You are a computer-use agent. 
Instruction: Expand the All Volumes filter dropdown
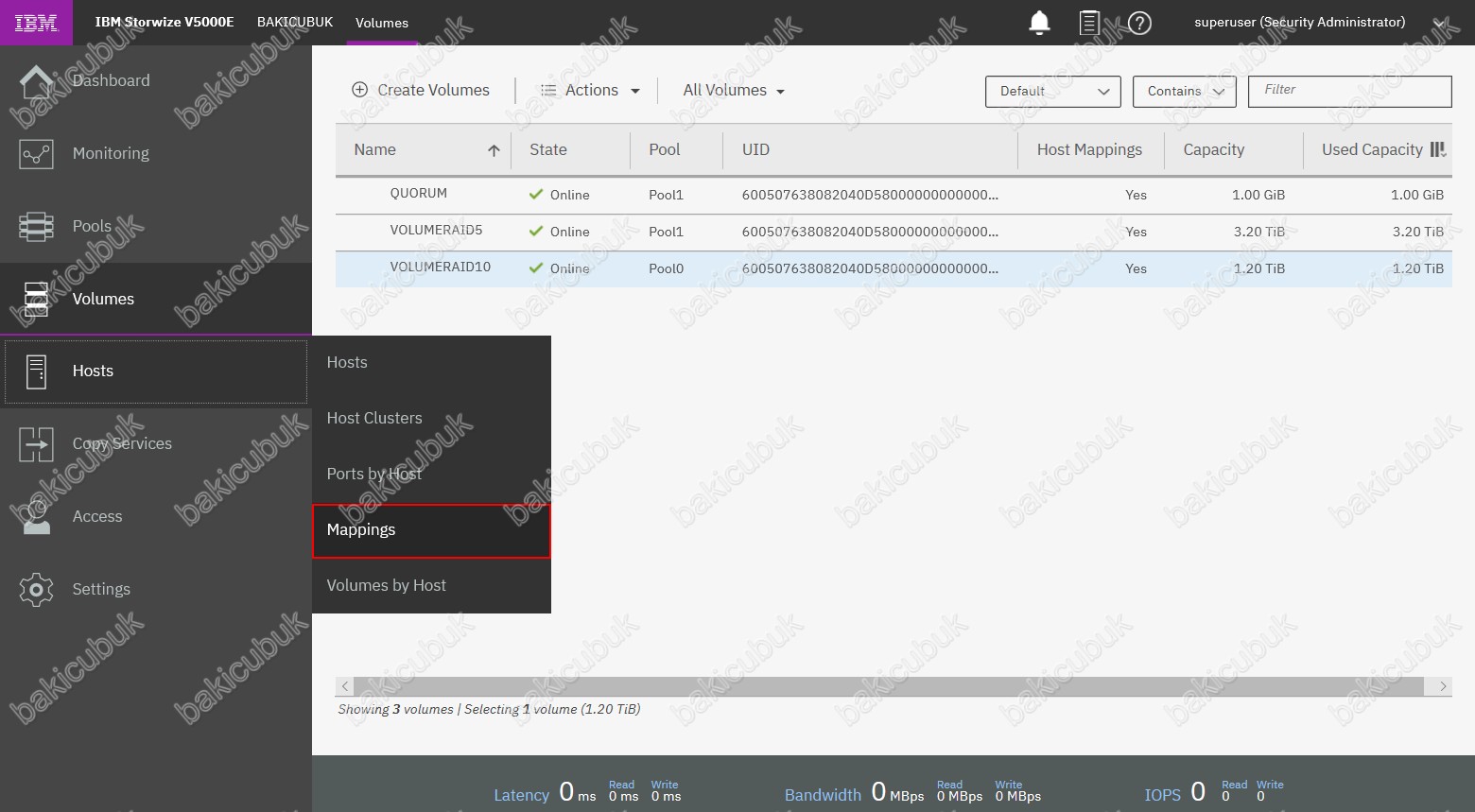point(734,90)
